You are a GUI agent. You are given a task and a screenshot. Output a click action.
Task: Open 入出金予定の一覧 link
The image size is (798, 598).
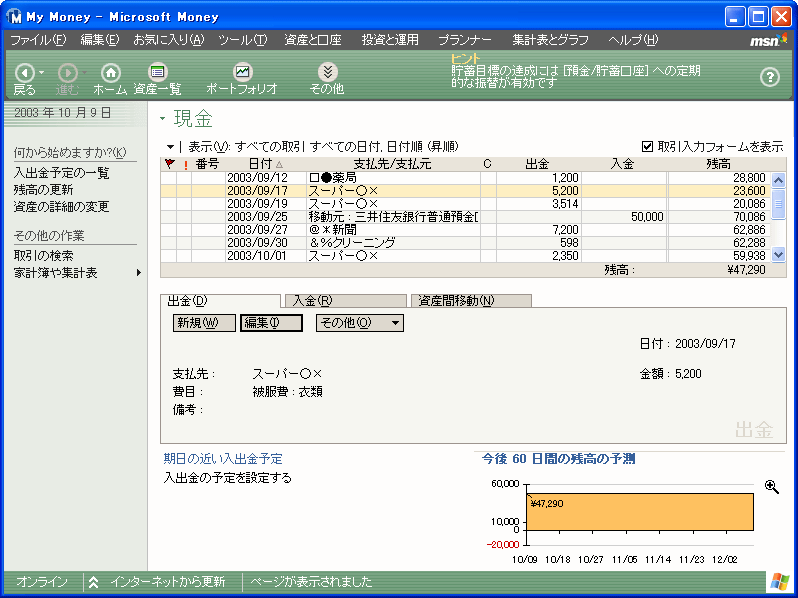pos(62,173)
